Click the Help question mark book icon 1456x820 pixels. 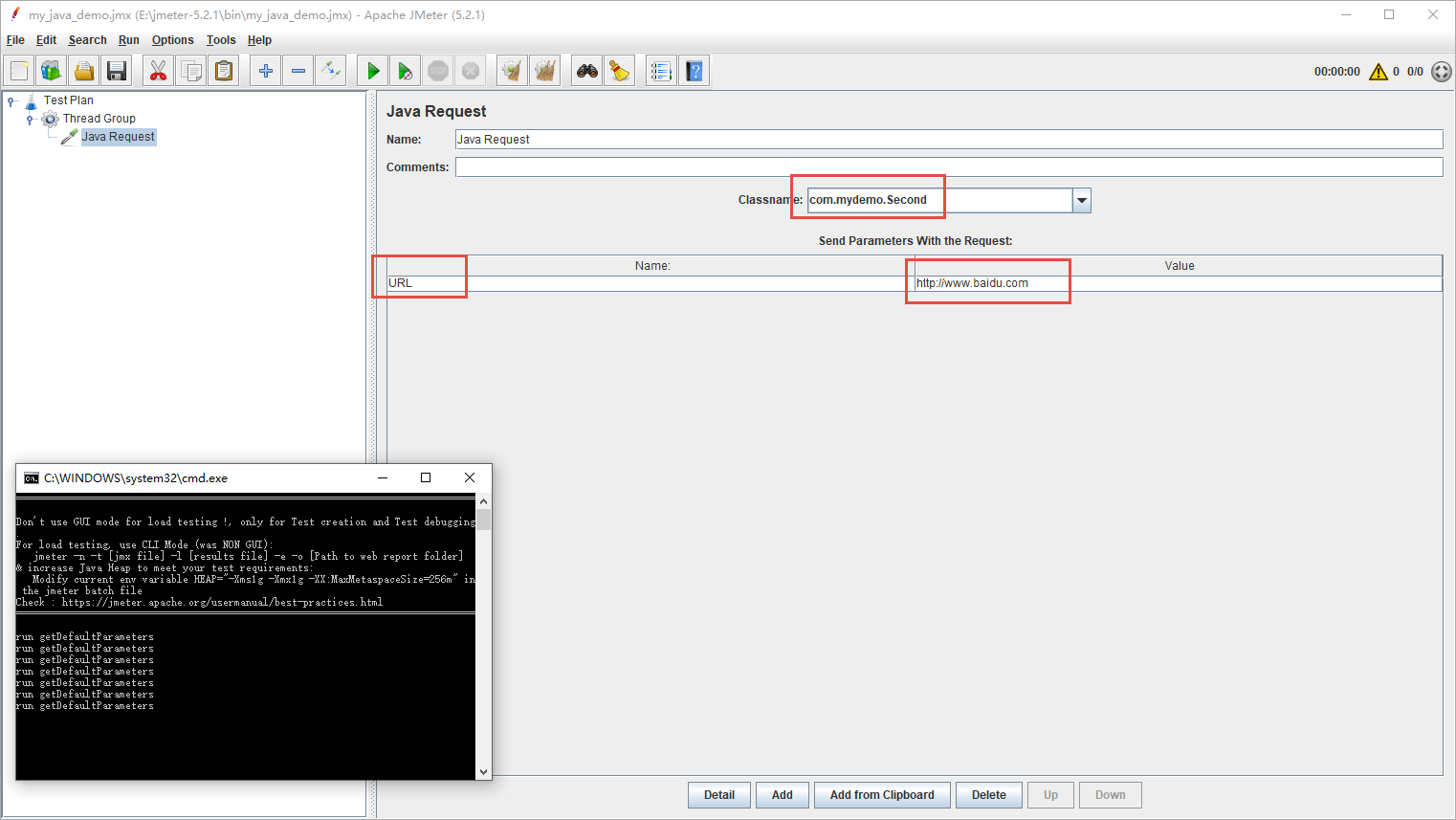pyautogui.click(x=694, y=71)
